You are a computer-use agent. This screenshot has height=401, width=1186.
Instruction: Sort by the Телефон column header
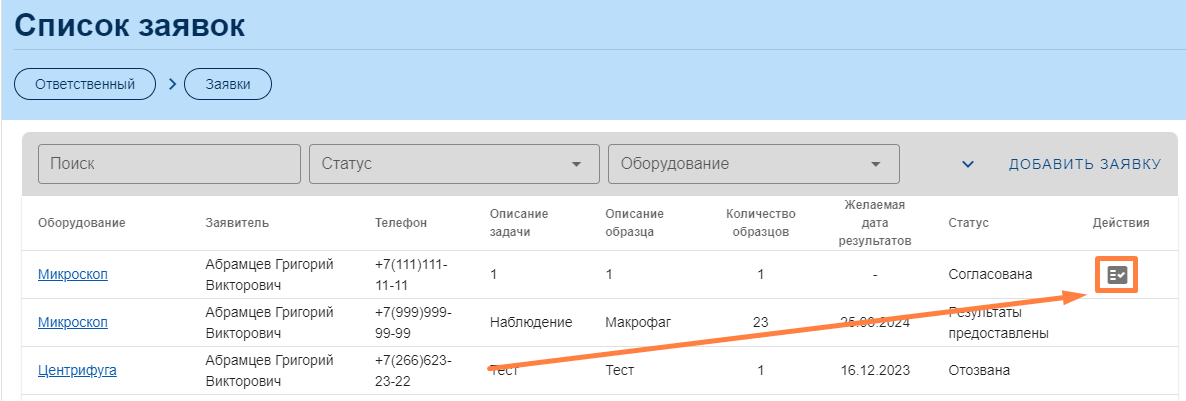click(x=401, y=222)
